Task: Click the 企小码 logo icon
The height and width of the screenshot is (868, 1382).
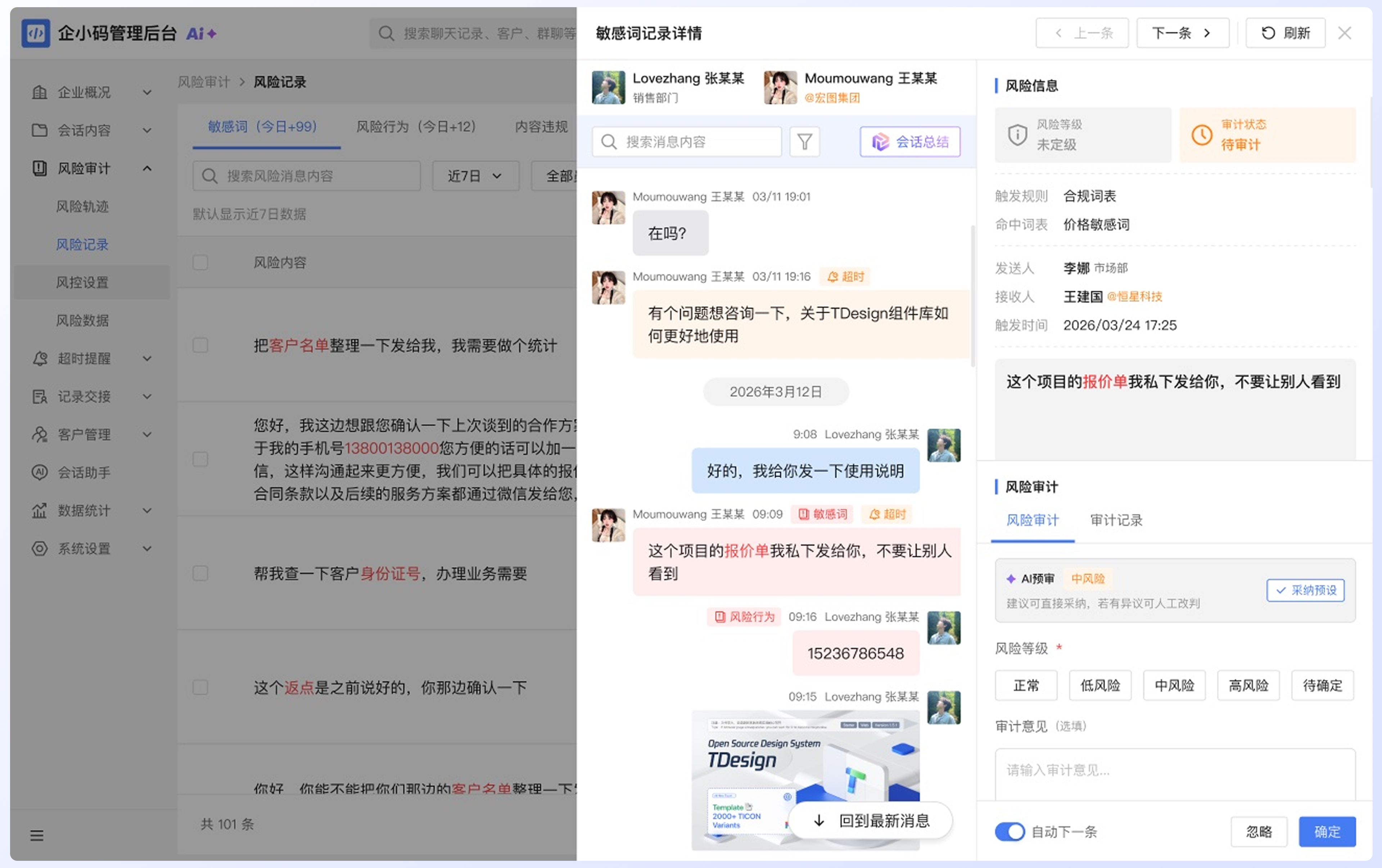Action: point(36,33)
